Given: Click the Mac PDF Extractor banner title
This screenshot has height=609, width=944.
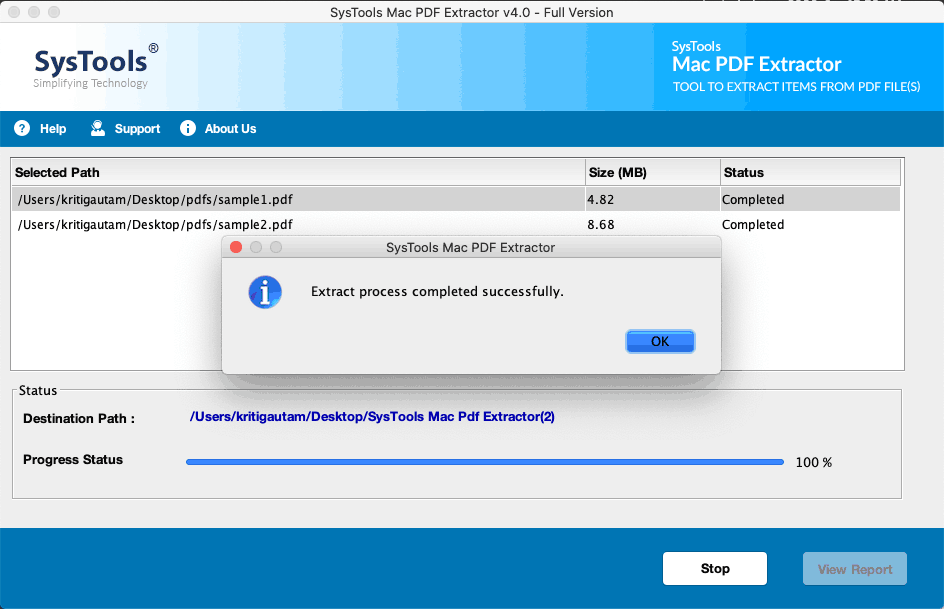Looking at the screenshot, I should pyautogui.click(x=757, y=64).
